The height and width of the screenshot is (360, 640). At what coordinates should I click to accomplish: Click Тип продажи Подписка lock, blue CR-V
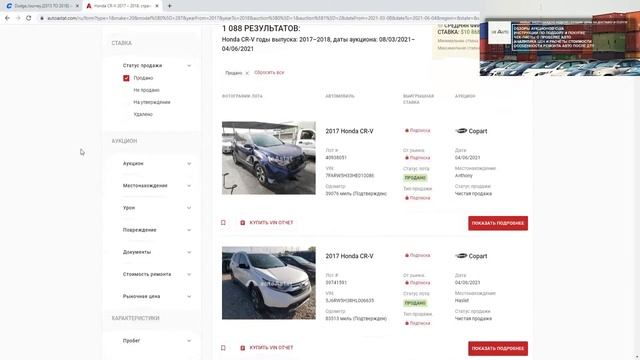(417, 198)
